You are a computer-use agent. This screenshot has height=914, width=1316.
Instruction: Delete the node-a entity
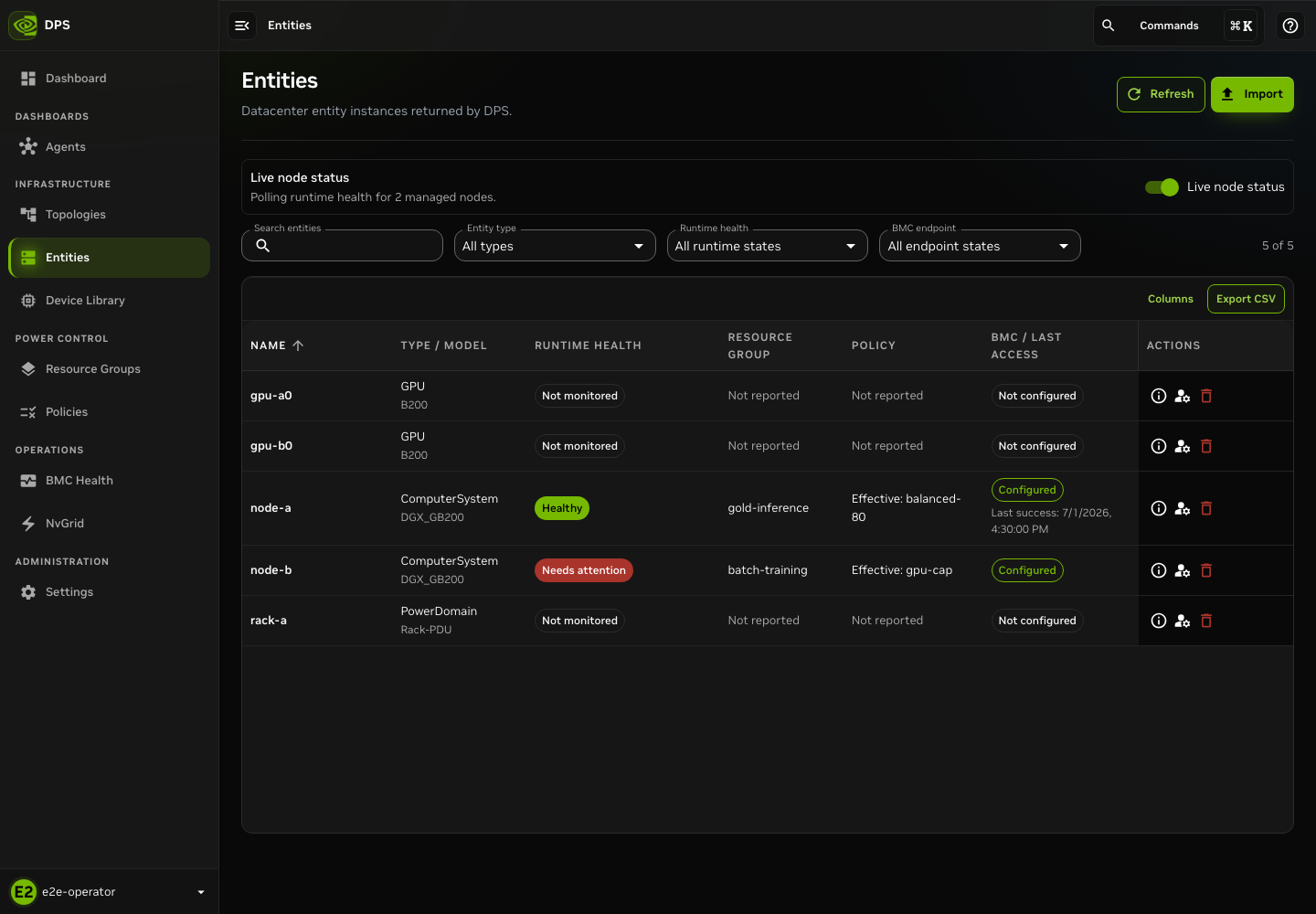point(1206,508)
